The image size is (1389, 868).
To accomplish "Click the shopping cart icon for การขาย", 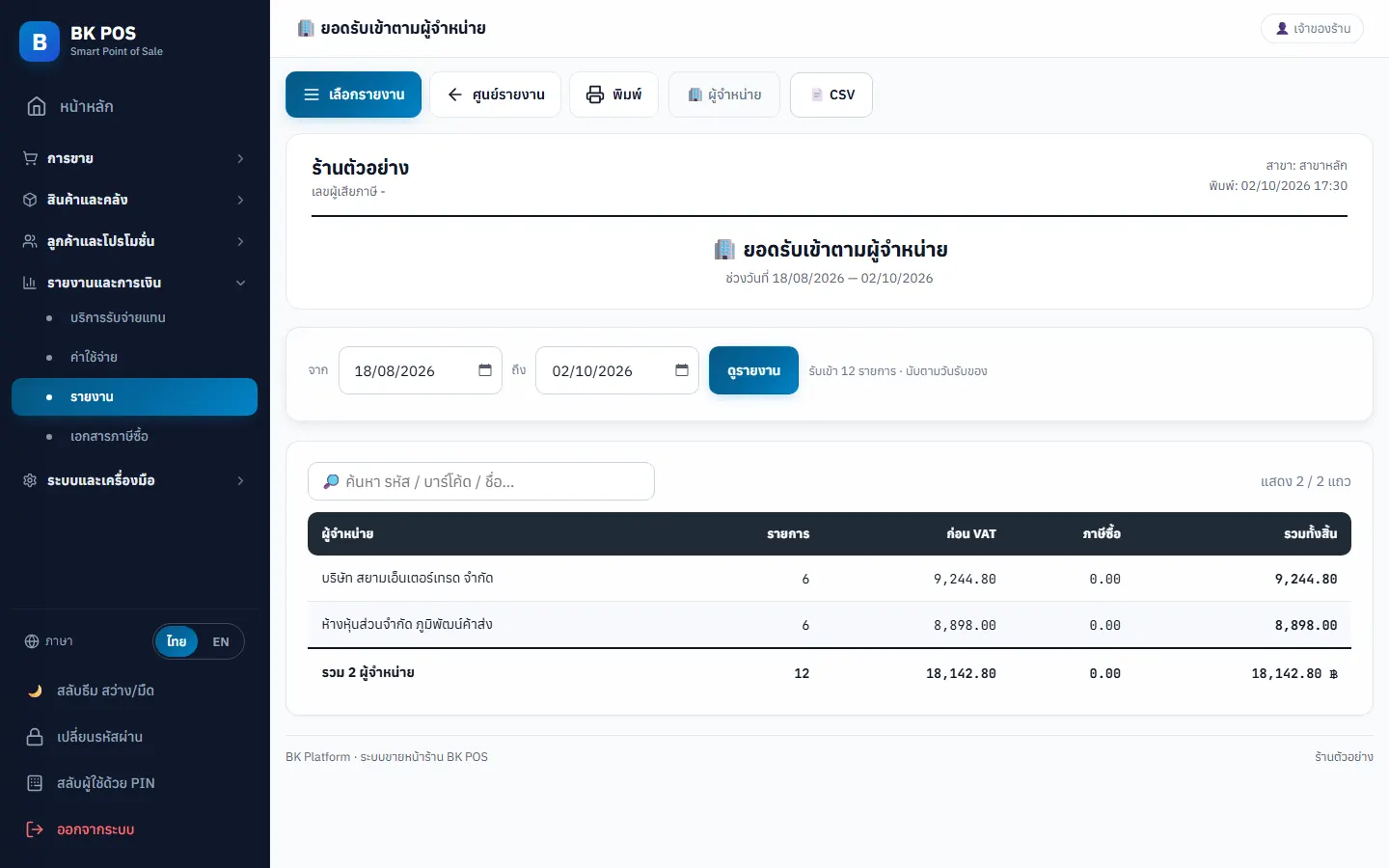I will tap(30, 158).
